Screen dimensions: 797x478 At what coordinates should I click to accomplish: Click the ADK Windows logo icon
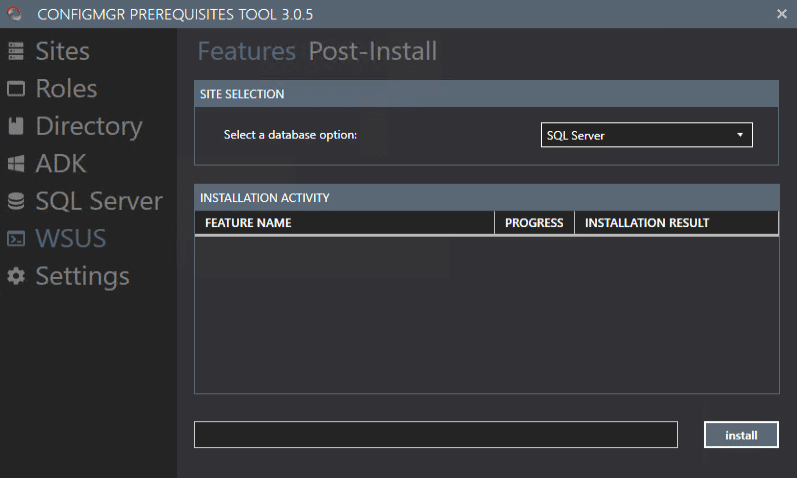[16, 164]
